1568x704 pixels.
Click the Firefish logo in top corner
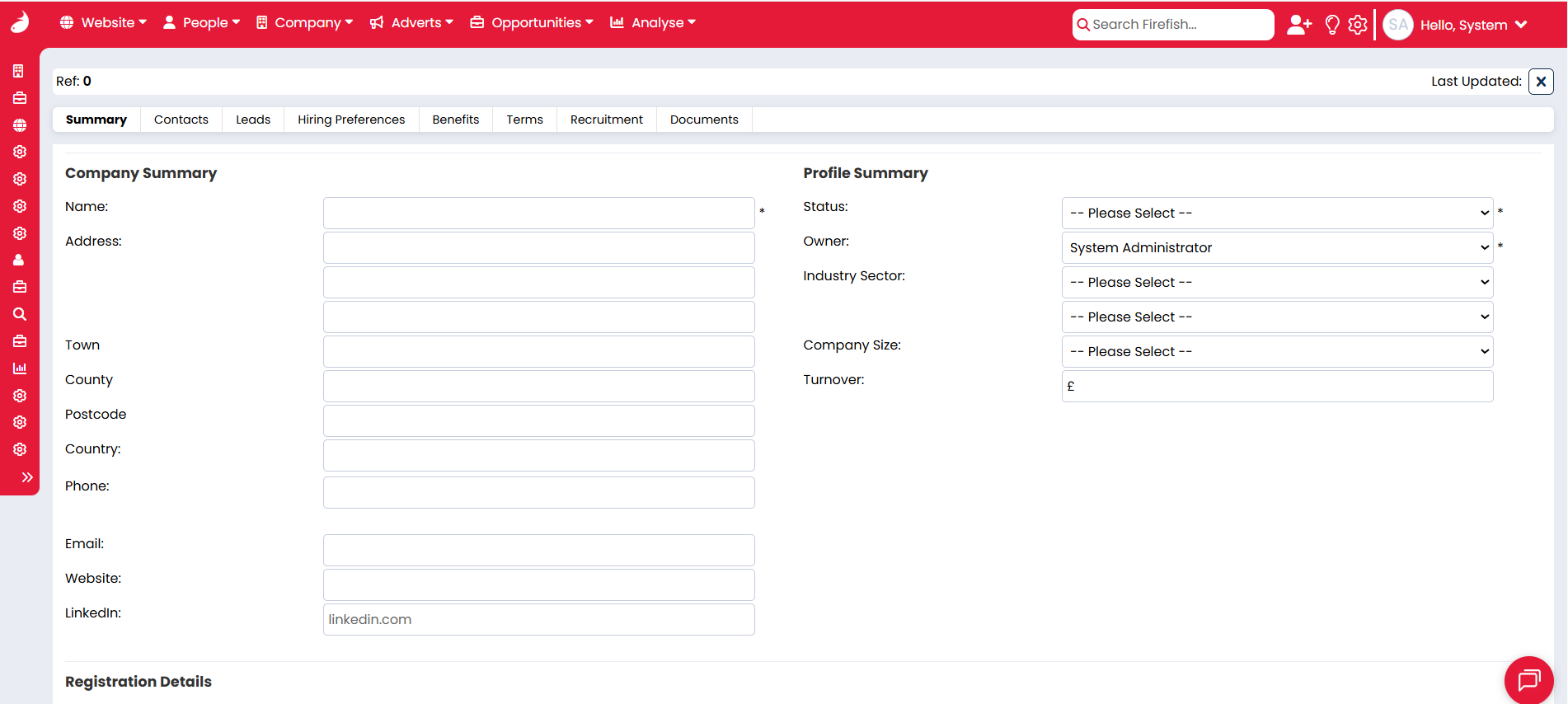pyautogui.click(x=20, y=22)
